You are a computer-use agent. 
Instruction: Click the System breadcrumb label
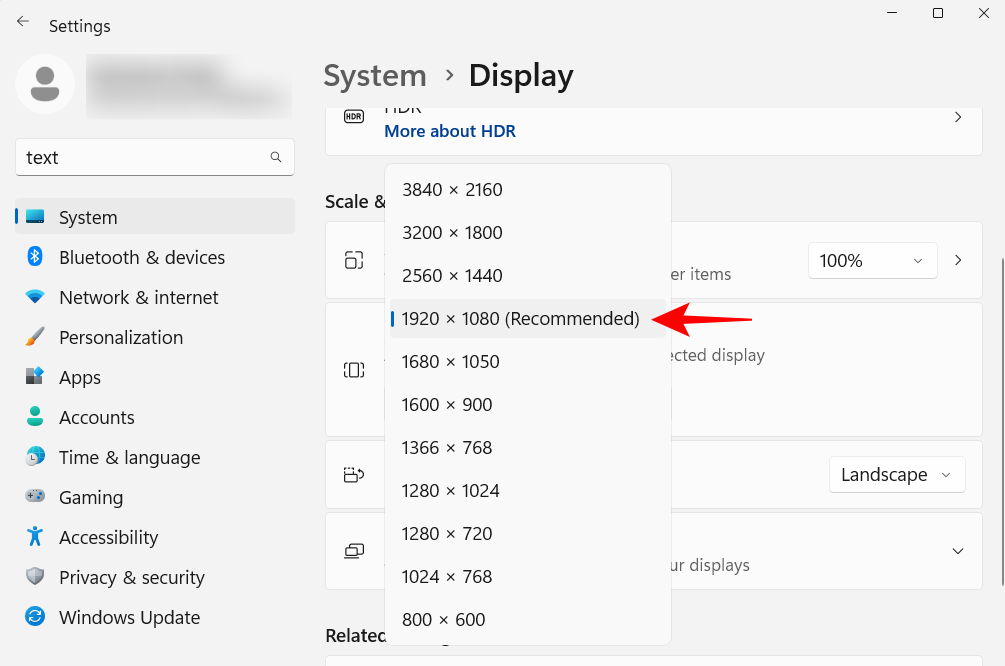375,75
